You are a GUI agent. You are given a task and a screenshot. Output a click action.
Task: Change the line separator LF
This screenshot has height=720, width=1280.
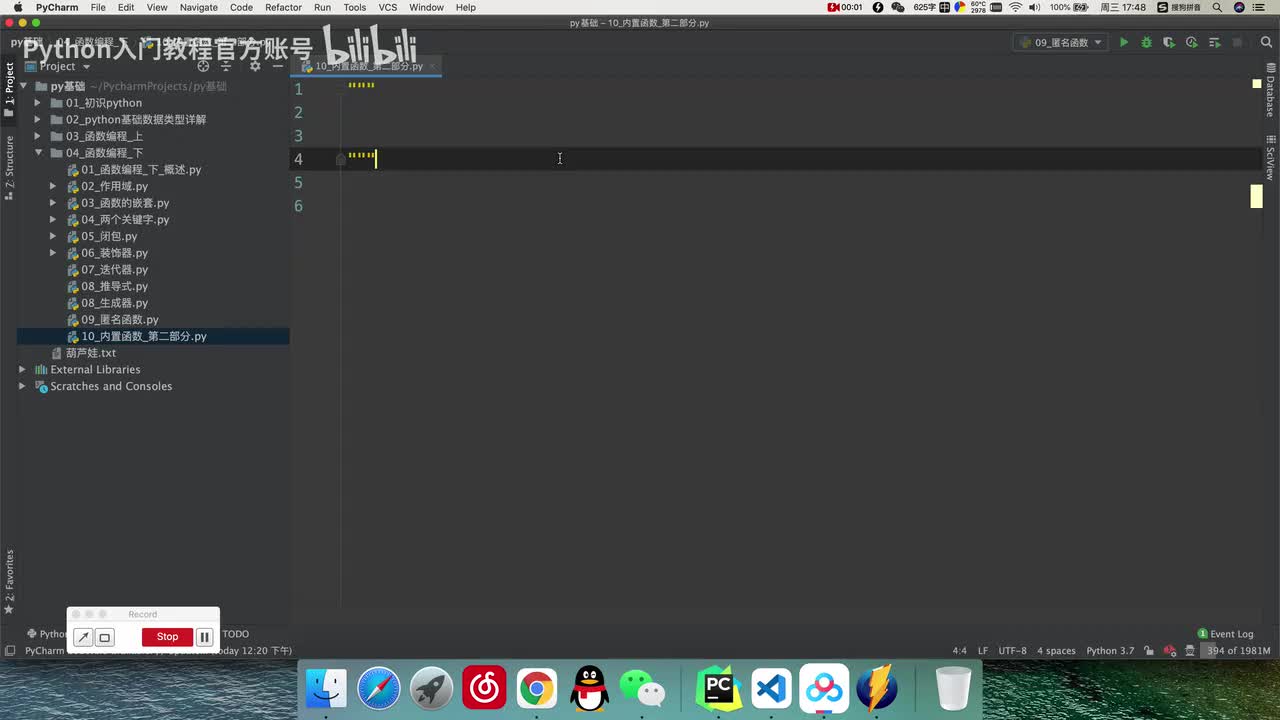click(x=982, y=651)
